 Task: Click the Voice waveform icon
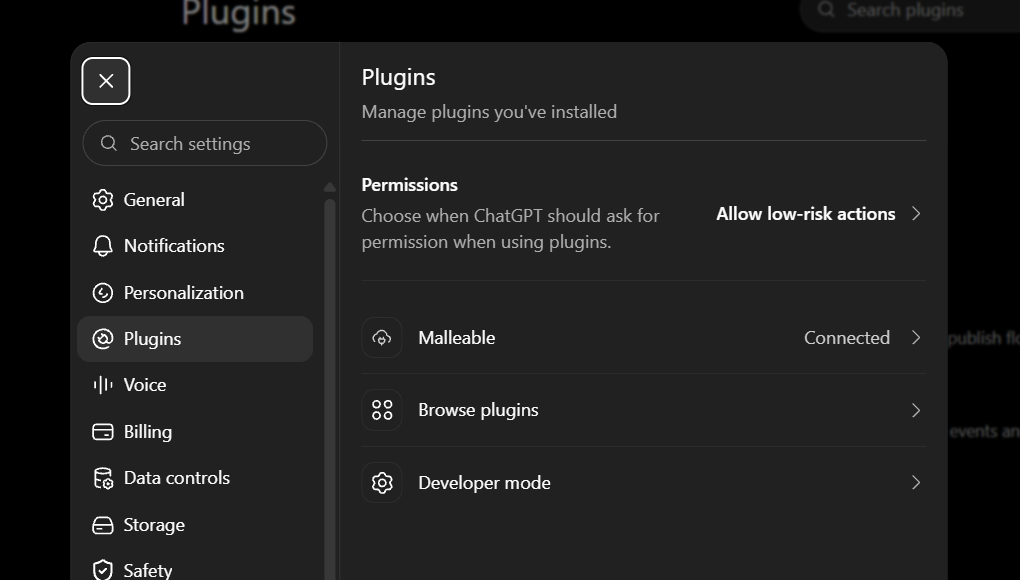pyautogui.click(x=103, y=385)
